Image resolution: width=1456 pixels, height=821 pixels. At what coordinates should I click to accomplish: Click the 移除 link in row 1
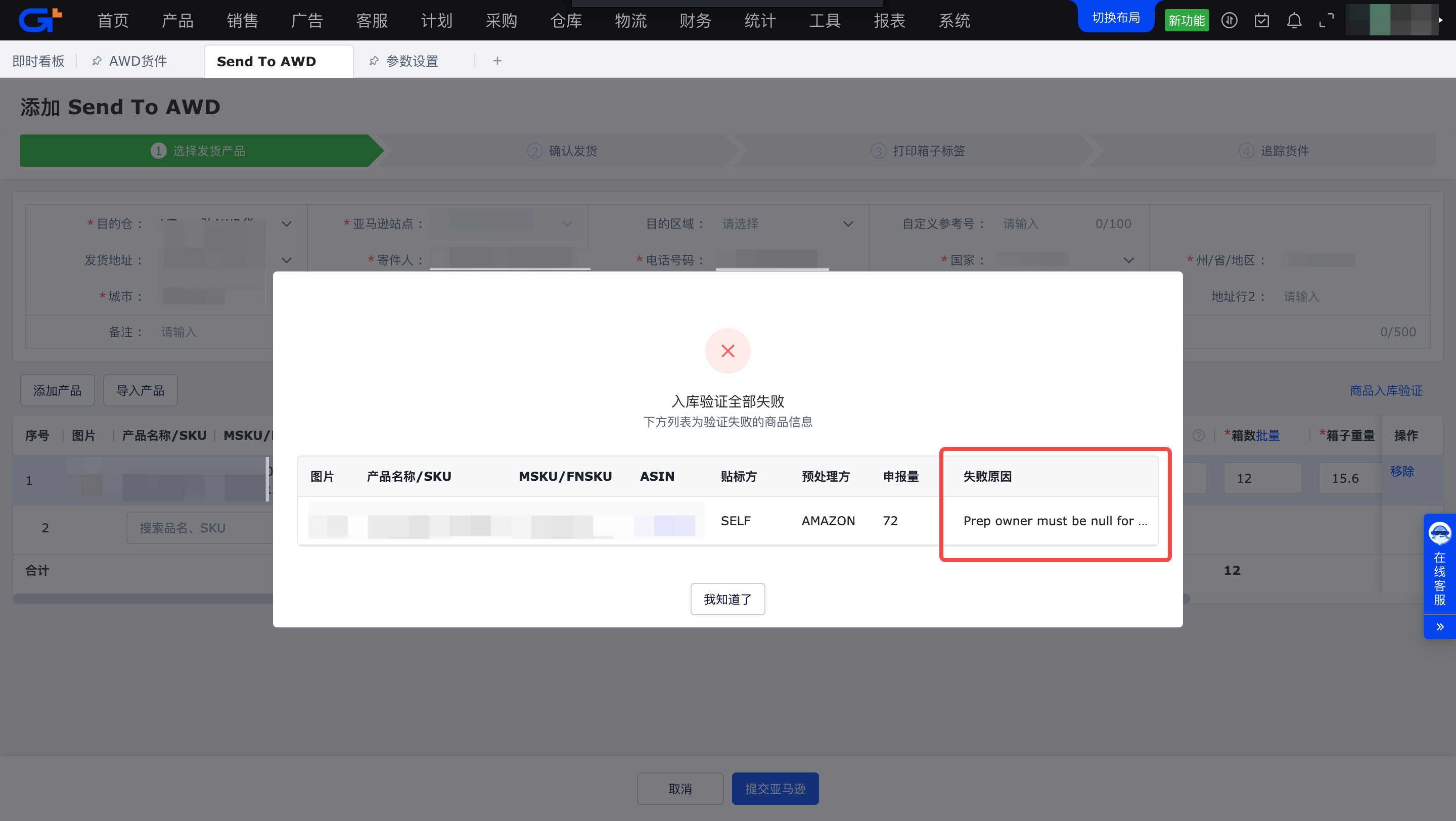pyautogui.click(x=1402, y=471)
